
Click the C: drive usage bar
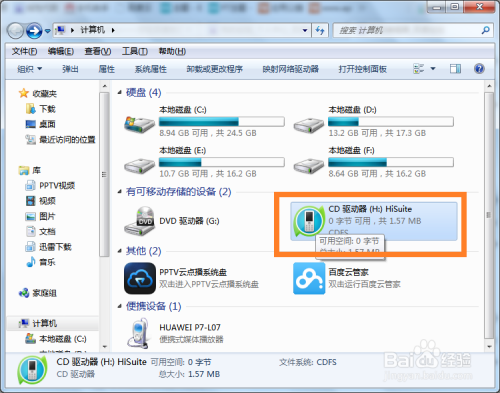pos(222,122)
